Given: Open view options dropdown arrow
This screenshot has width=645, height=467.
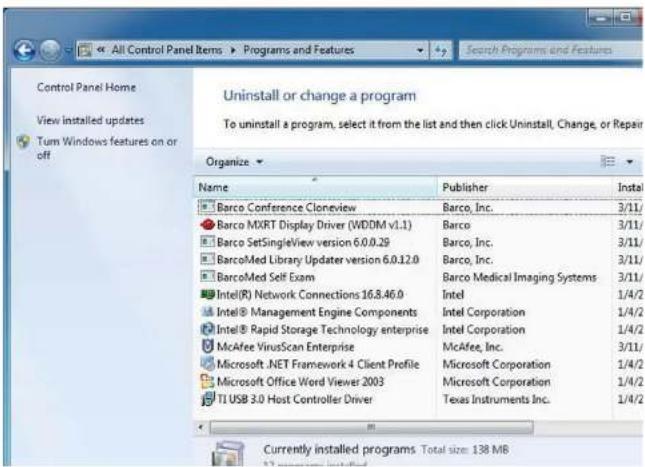Looking at the screenshot, I should click(629, 162).
